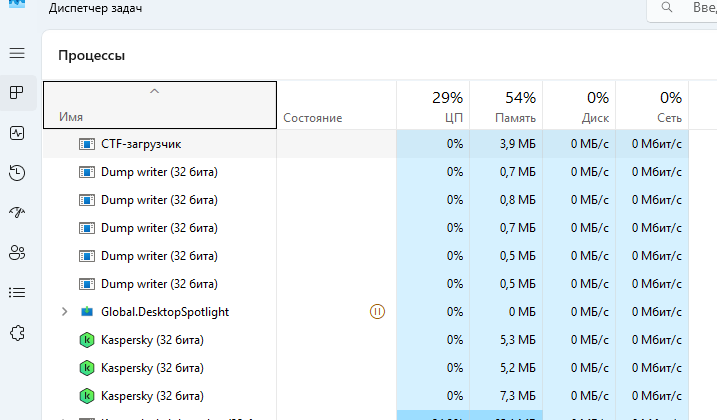Click the Global.DesktopSpotlight app icon
The width and height of the screenshot is (717, 420).
tap(87, 312)
